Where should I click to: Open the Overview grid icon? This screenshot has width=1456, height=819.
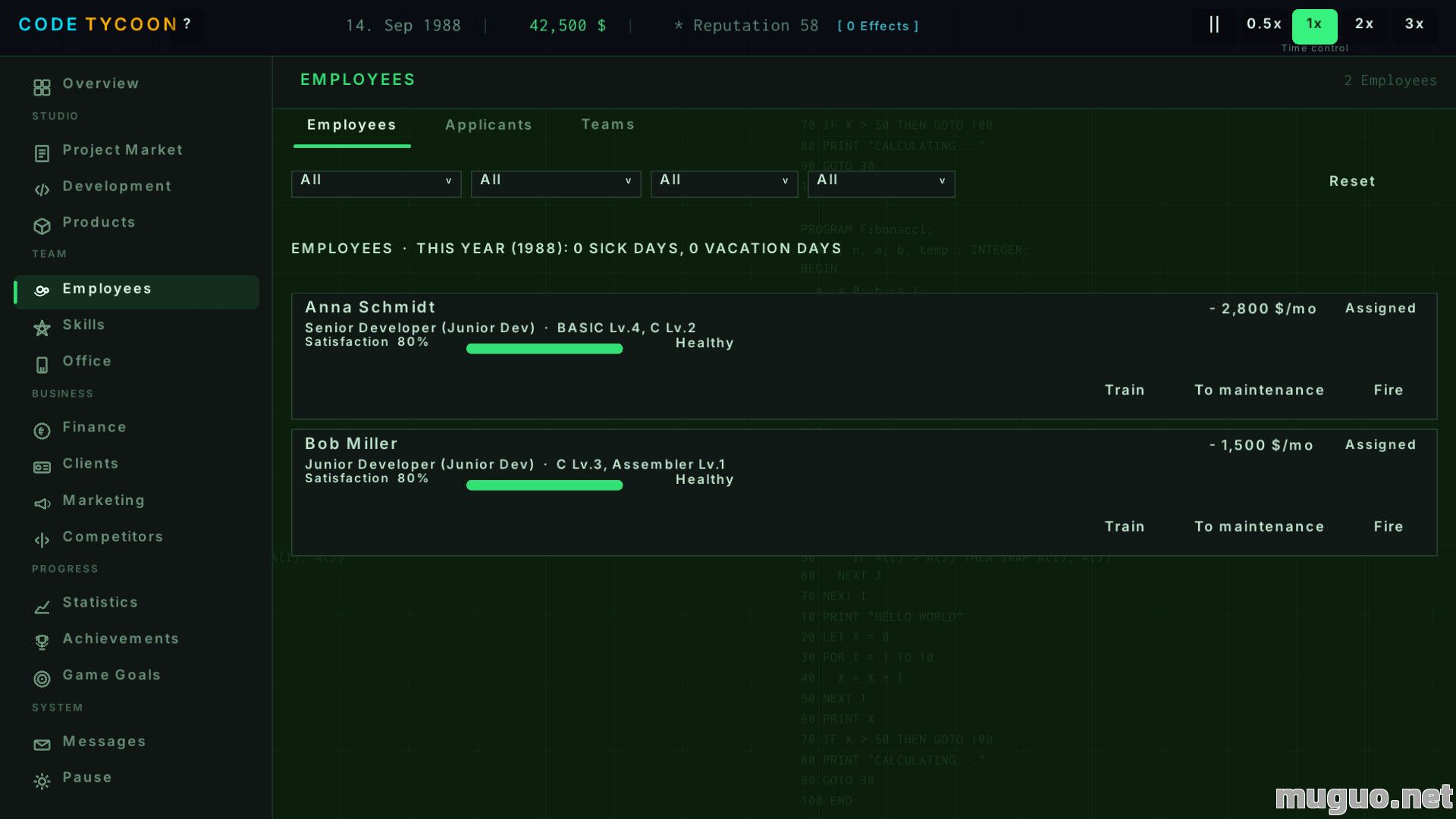[x=42, y=88]
